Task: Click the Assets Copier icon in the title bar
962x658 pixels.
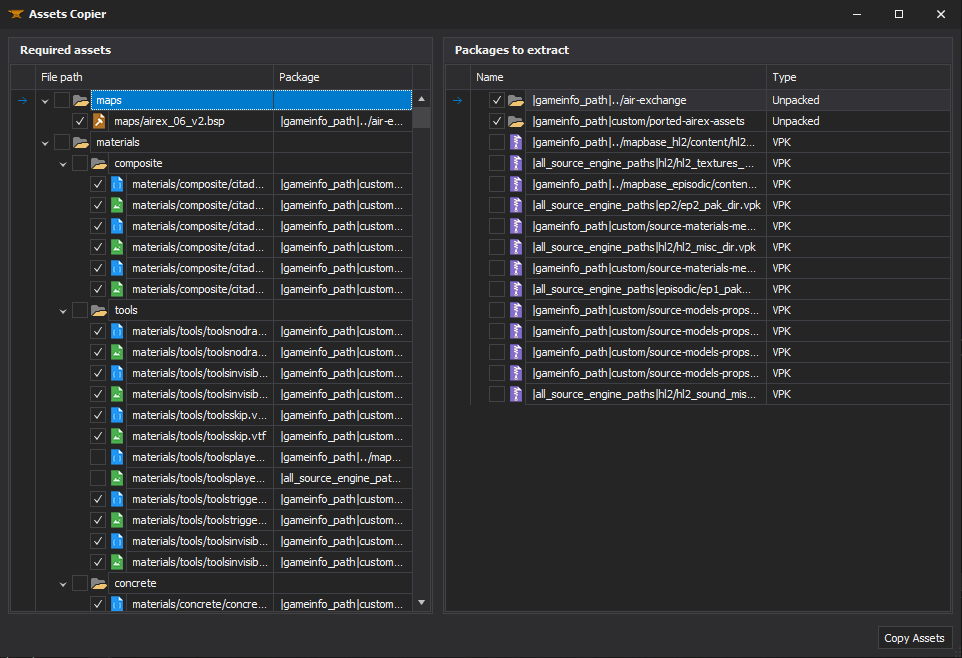Action: [x=18, y=14]
